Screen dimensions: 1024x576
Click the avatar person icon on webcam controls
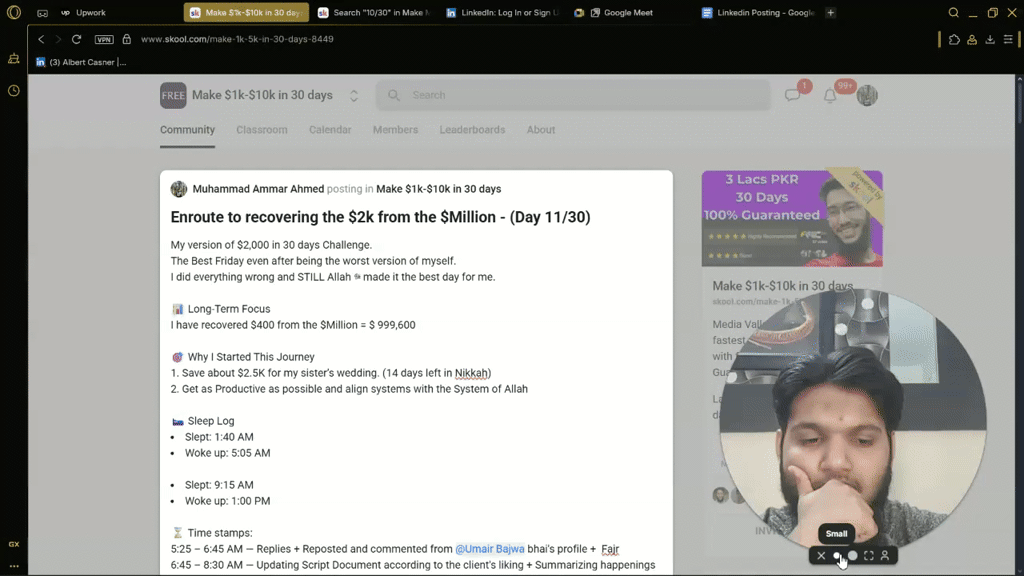pos(885,556)
